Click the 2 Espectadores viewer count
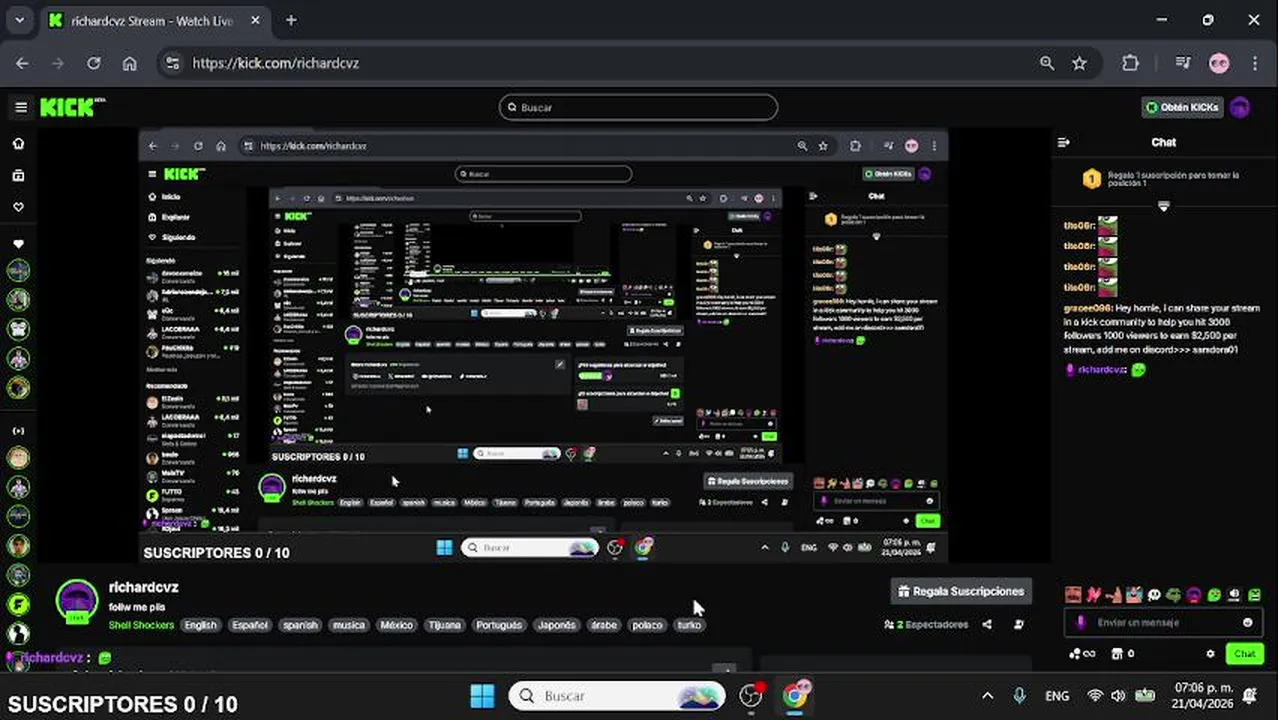Image resolution: width=1278 pixels, height=720 pixels. [x=926, y=625]
